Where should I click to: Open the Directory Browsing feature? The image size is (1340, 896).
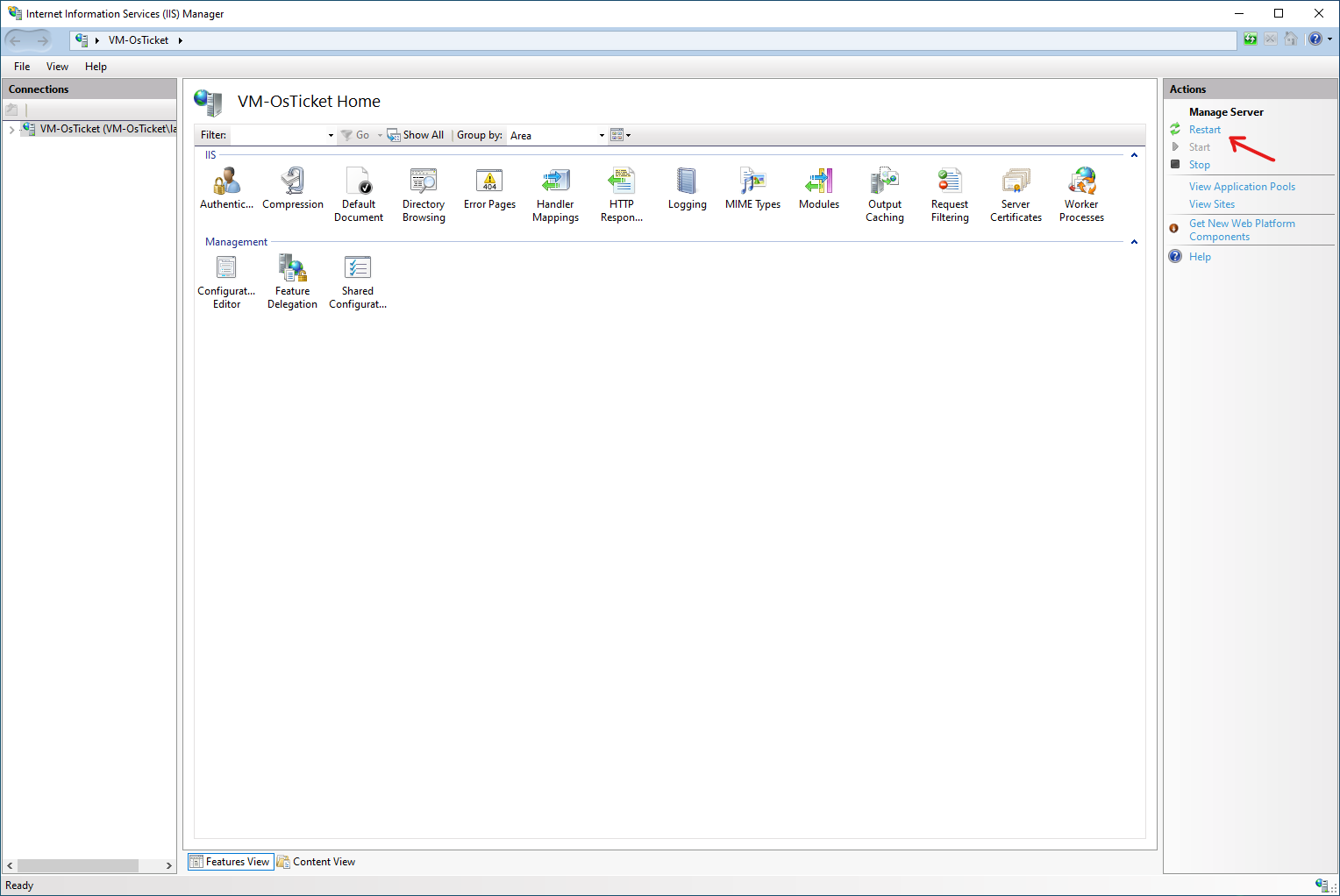(424, 195)
